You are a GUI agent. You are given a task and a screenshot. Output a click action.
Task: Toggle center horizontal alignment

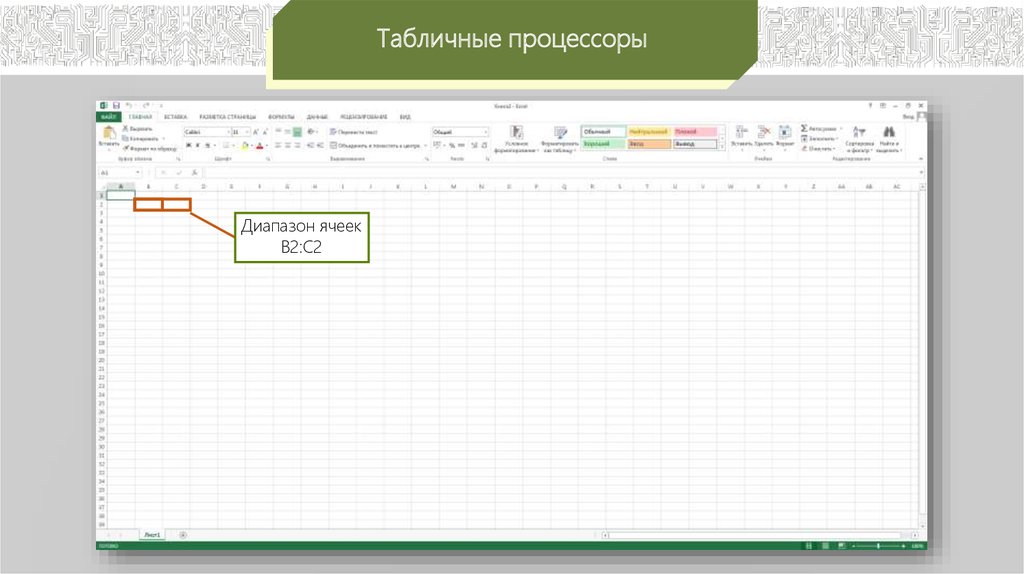click(x=287, y=146)
